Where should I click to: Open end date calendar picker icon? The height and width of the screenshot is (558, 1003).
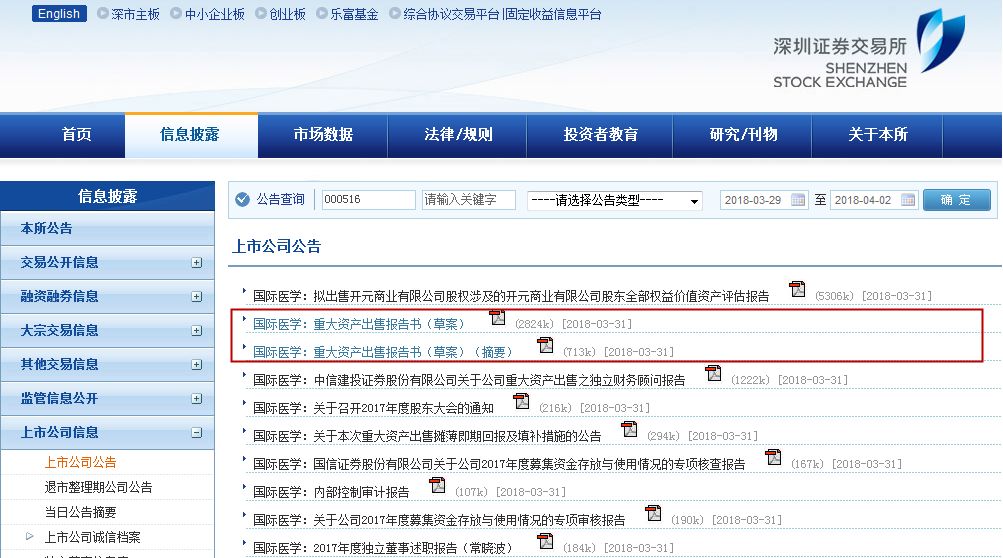(x=908, y=200)
